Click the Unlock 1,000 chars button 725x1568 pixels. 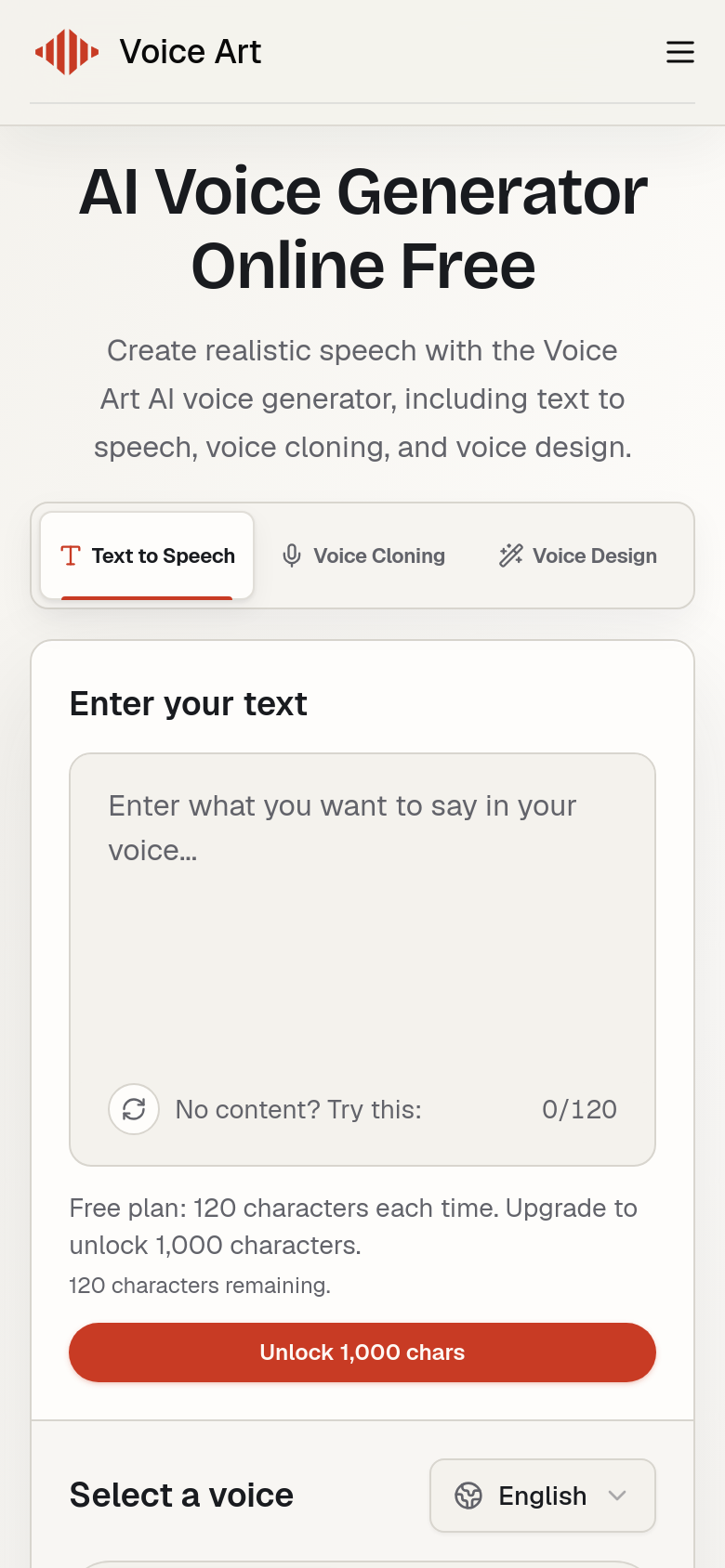[362, 1352]
